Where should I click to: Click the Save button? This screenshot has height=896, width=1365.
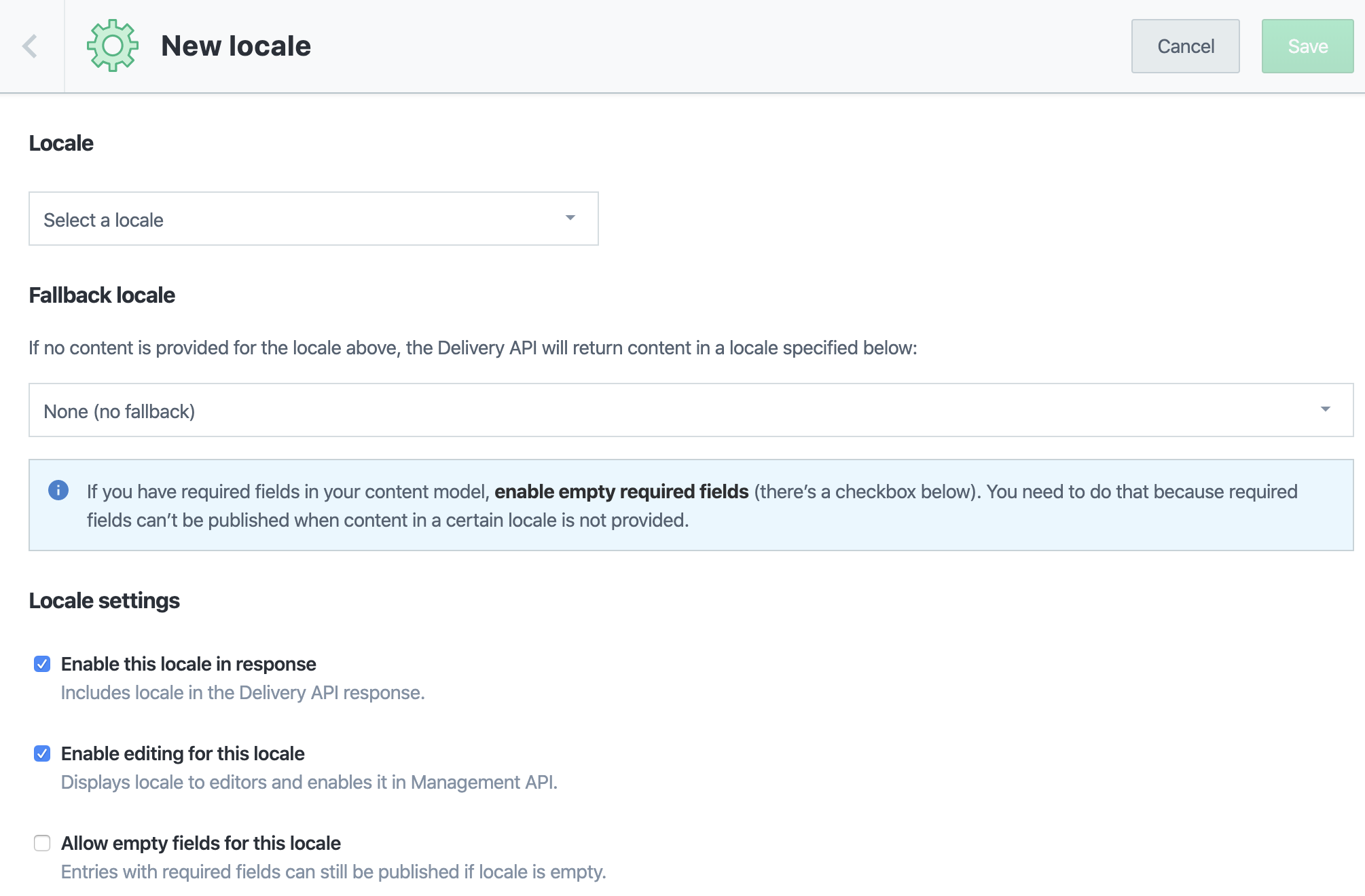click(1307, 46)
